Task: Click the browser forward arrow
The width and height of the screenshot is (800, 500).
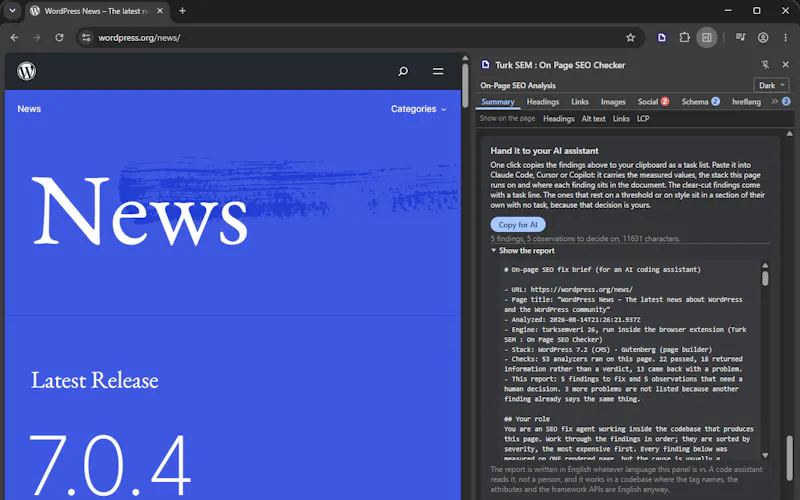Action: [x=37, y=37]
